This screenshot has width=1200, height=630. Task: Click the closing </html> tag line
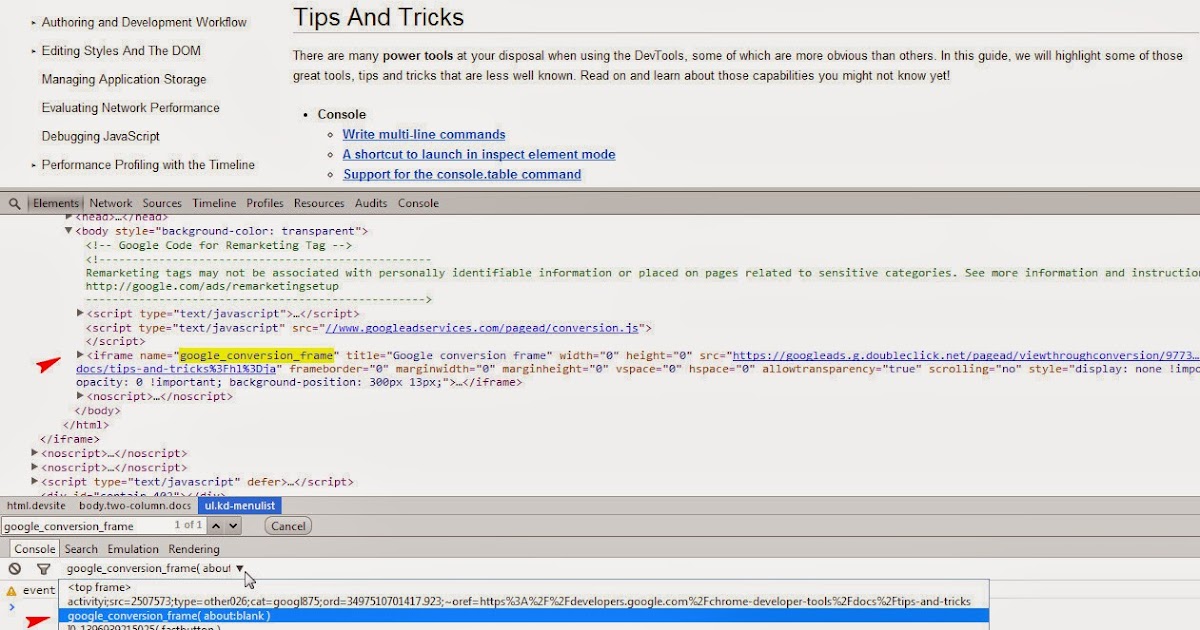pos(86,425)
